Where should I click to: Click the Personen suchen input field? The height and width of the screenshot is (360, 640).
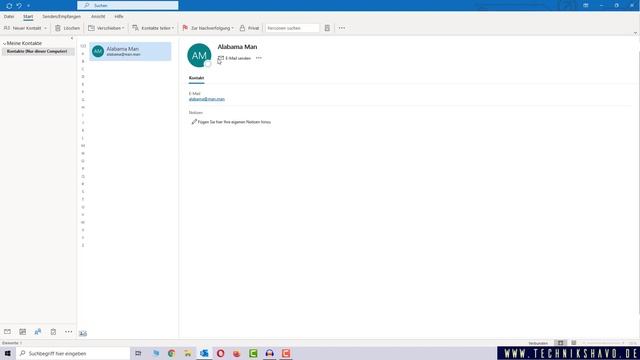tap(292, 28)
